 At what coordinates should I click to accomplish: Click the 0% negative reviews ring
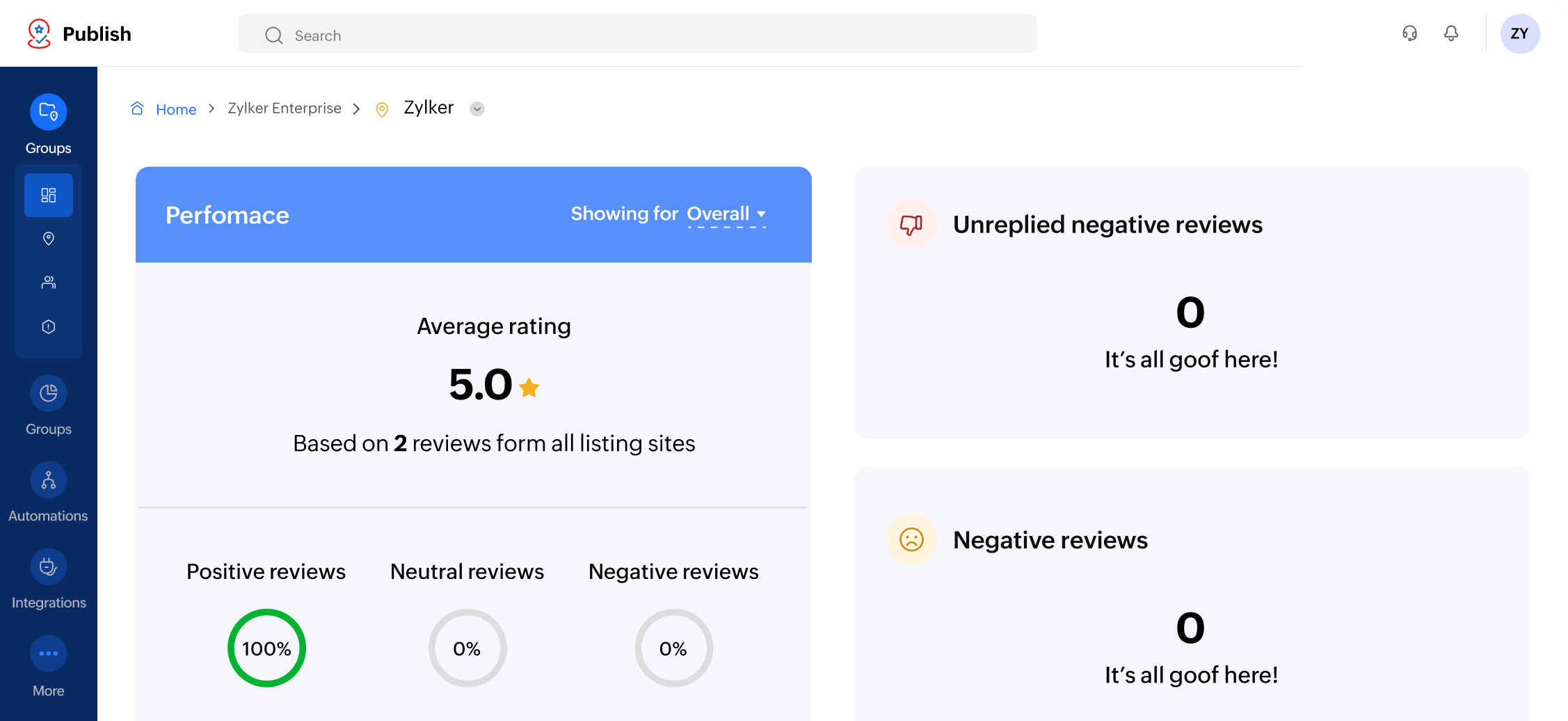coord(673,648)
